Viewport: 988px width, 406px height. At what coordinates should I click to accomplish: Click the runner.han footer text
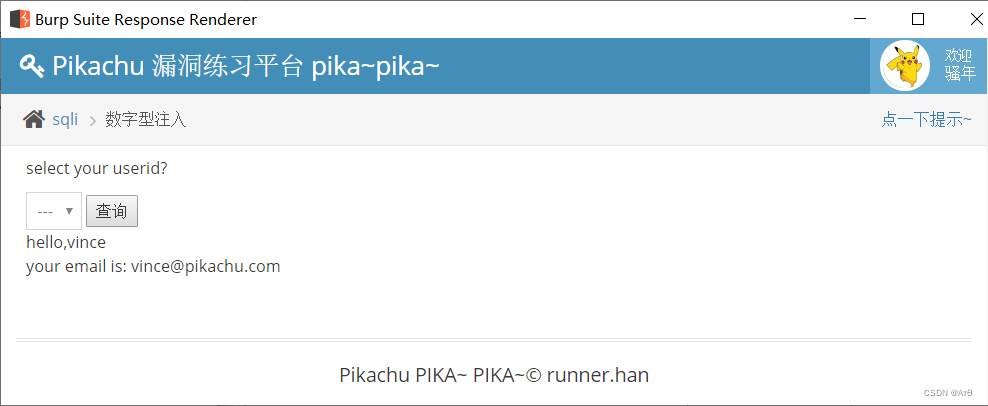point(597,376)
